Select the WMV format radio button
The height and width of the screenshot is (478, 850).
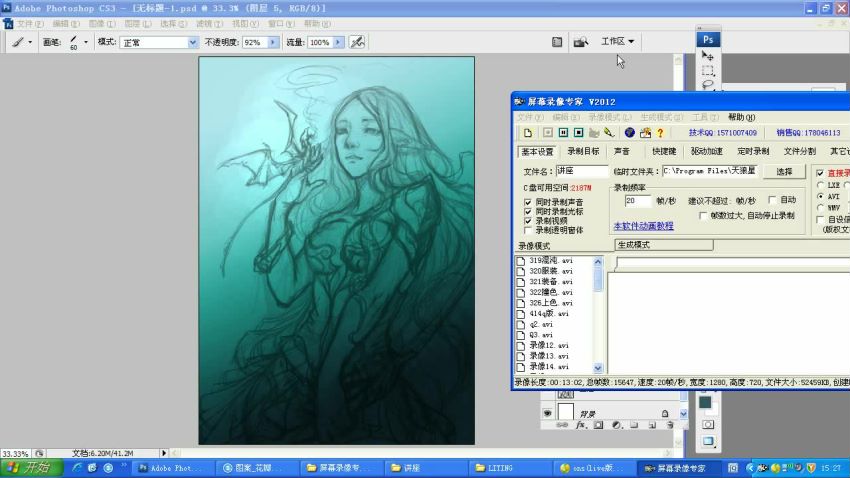[821, 208]
